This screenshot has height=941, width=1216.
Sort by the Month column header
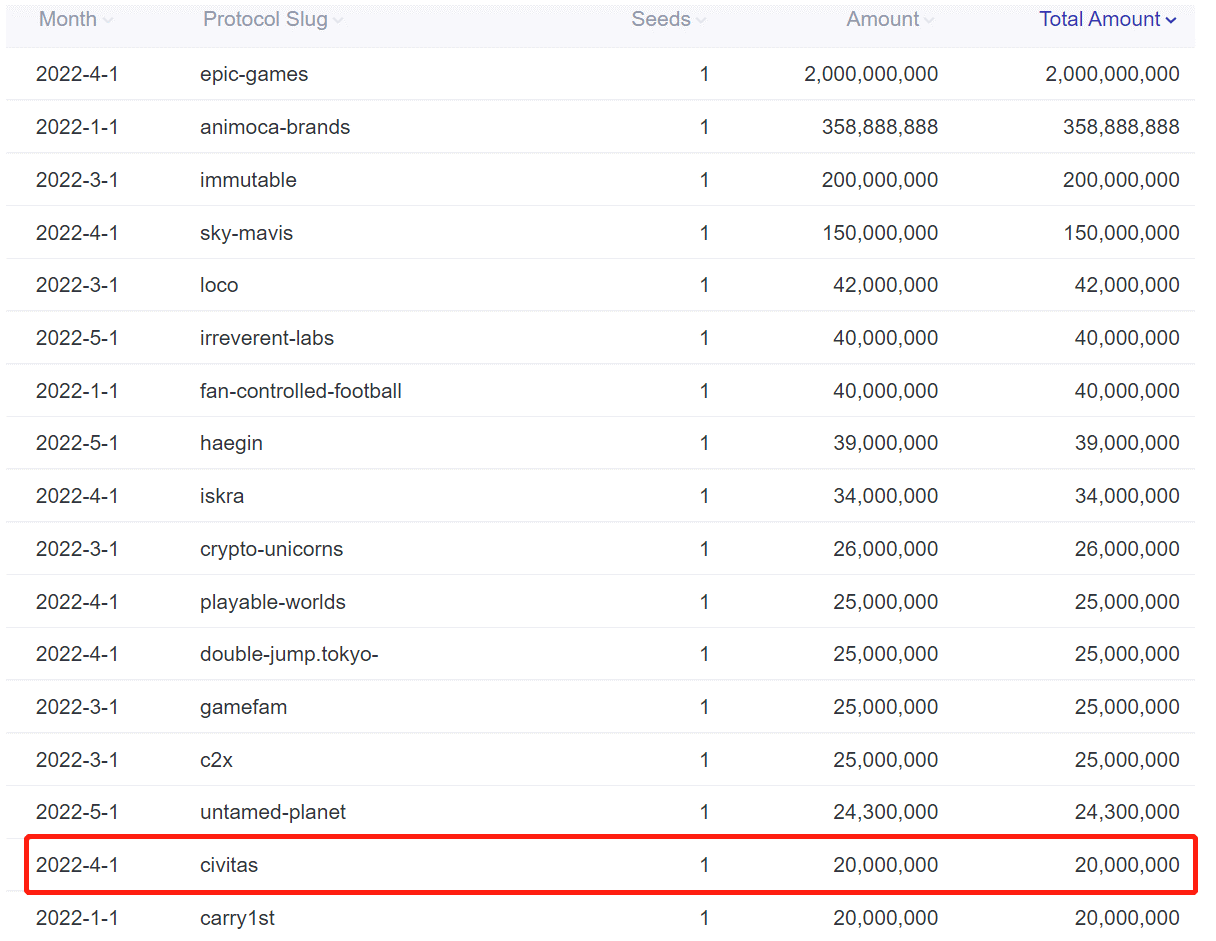[x=76, y=19]
